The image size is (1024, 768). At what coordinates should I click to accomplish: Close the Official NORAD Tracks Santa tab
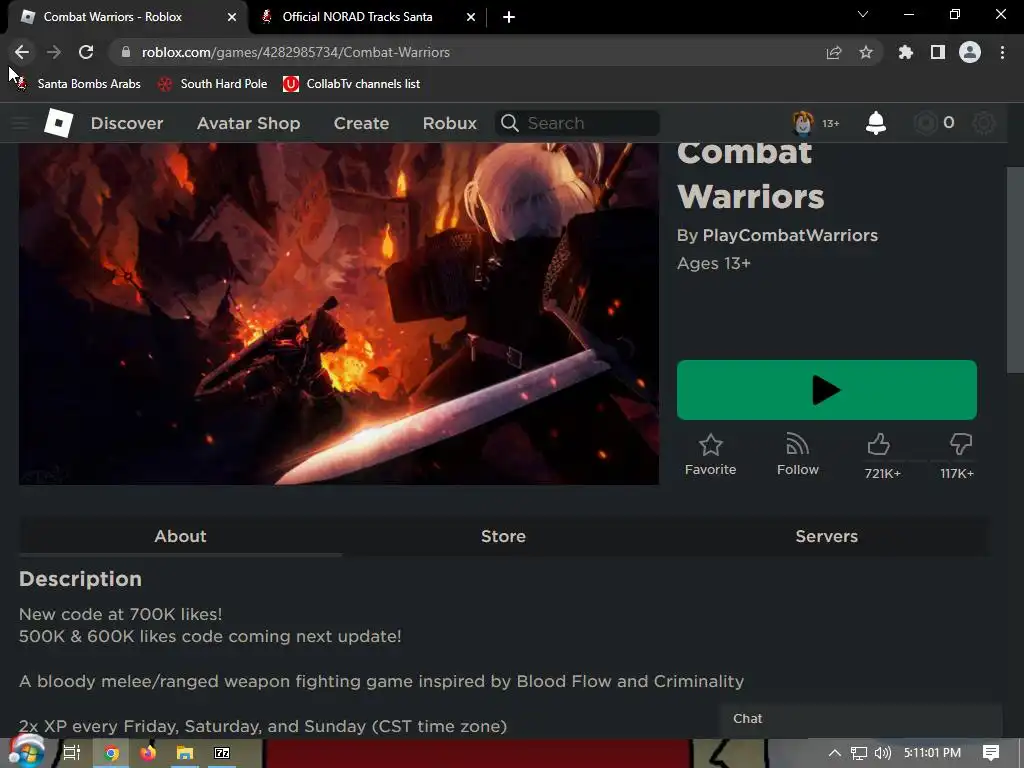pos(471,17)
